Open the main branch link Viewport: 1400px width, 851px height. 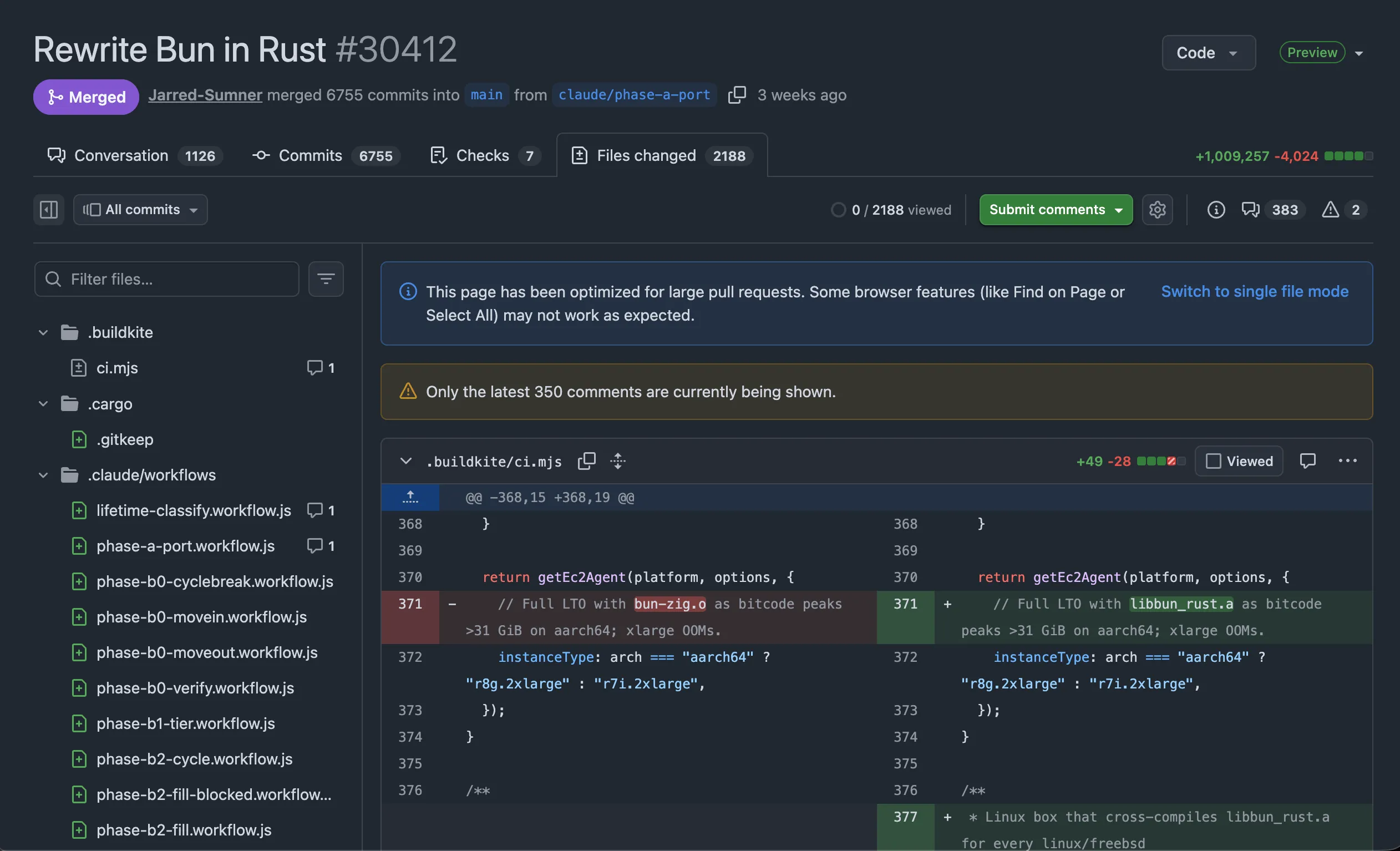pyautogui.click(x=486, y=95)
